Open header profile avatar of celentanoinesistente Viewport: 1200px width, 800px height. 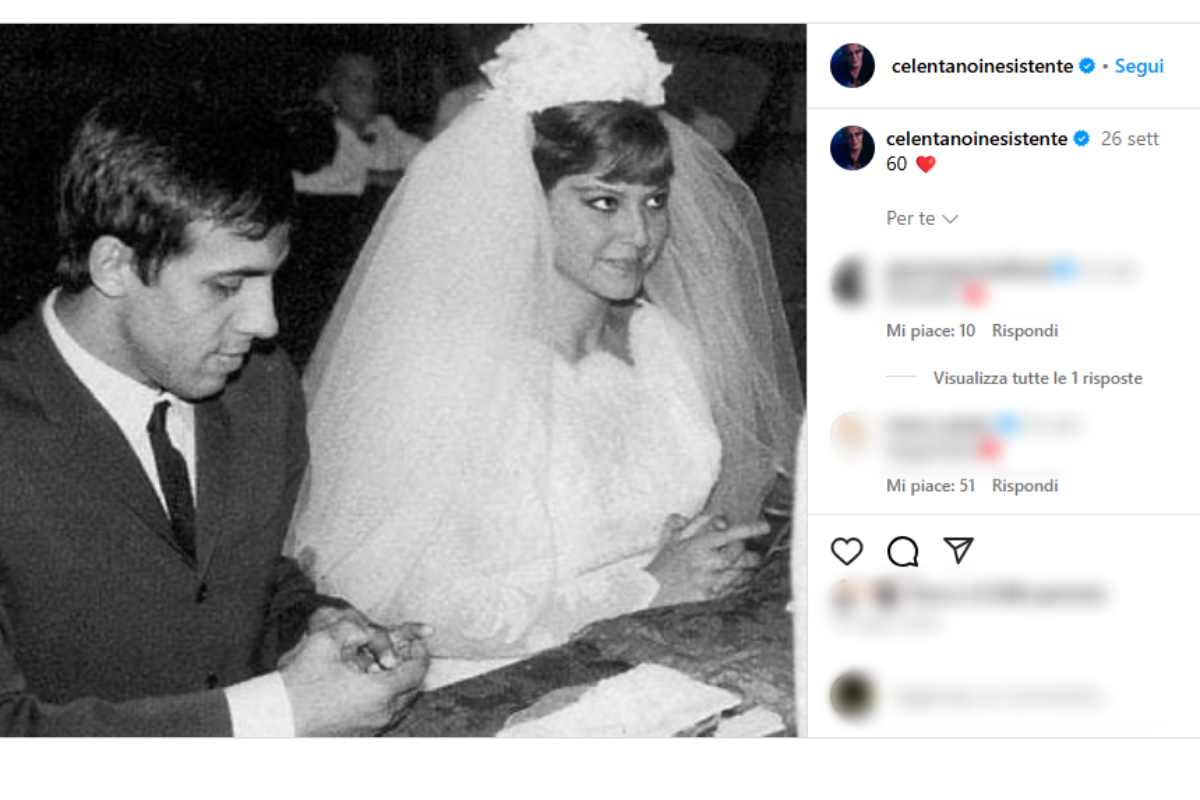pyautogui.click(x=852, y=66)
